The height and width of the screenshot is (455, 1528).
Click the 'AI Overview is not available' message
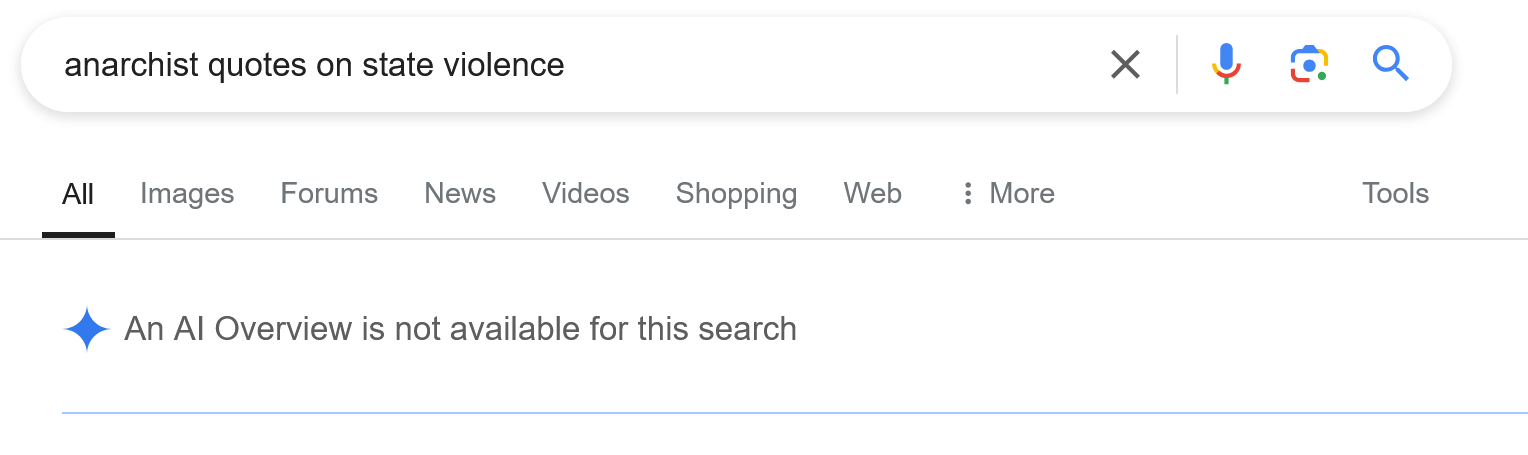point(460,329)
